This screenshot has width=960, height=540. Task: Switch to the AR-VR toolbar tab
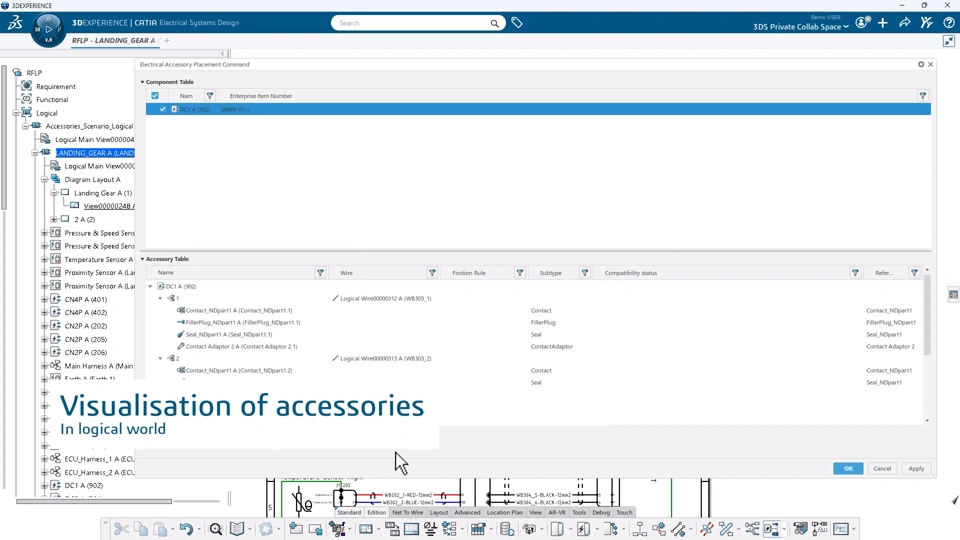tap(557, 512)
